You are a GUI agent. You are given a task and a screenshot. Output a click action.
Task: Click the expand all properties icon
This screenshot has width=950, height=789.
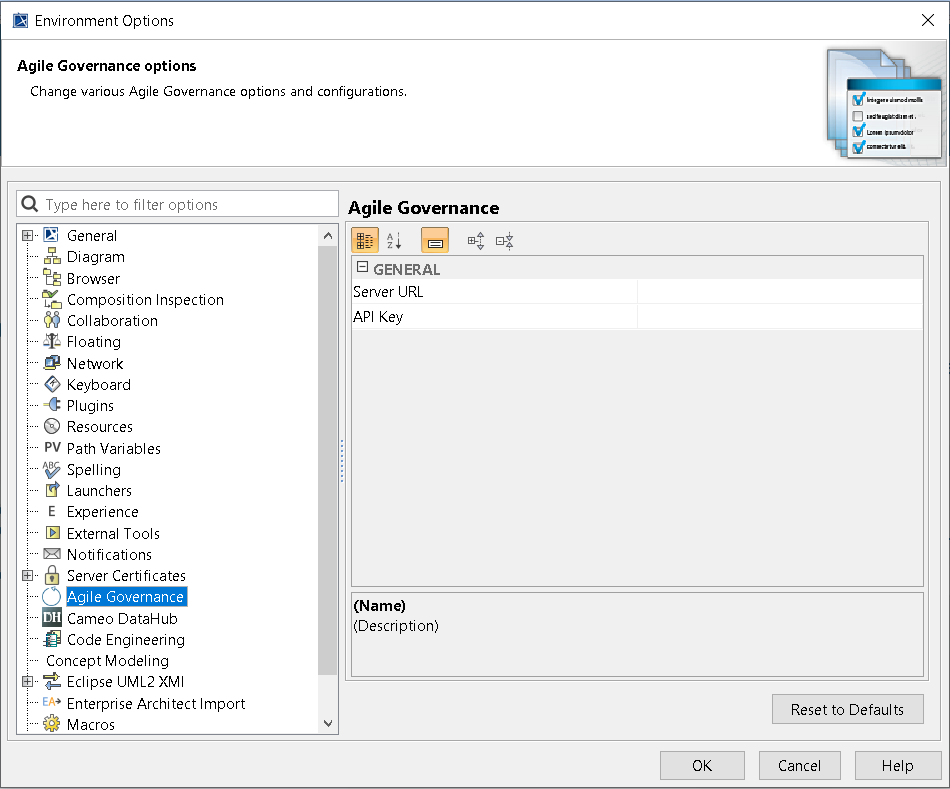[x=476, y=240]
